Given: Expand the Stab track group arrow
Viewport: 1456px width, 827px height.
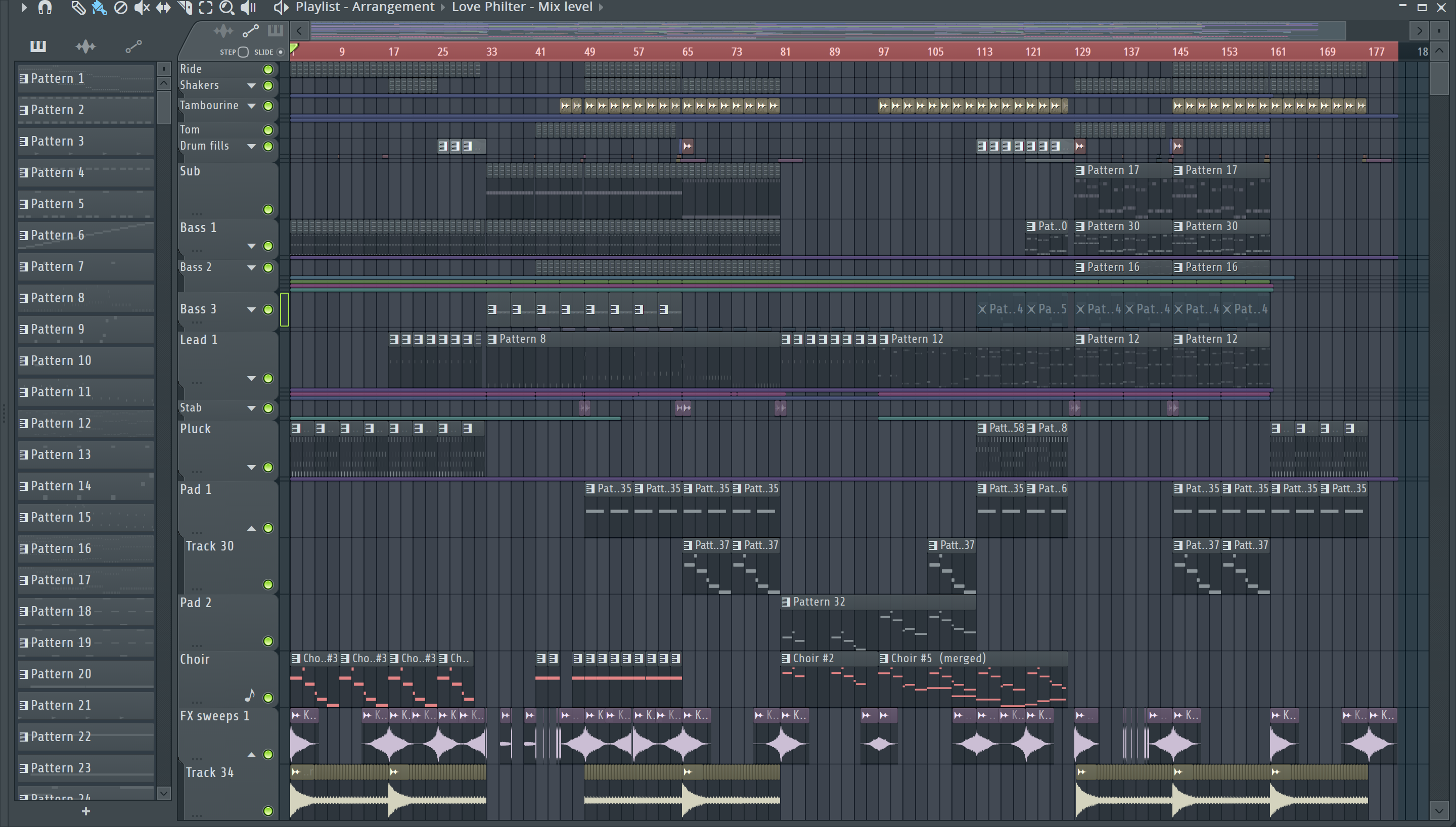Looking at the screenshot, I should (x=251, y=408).
